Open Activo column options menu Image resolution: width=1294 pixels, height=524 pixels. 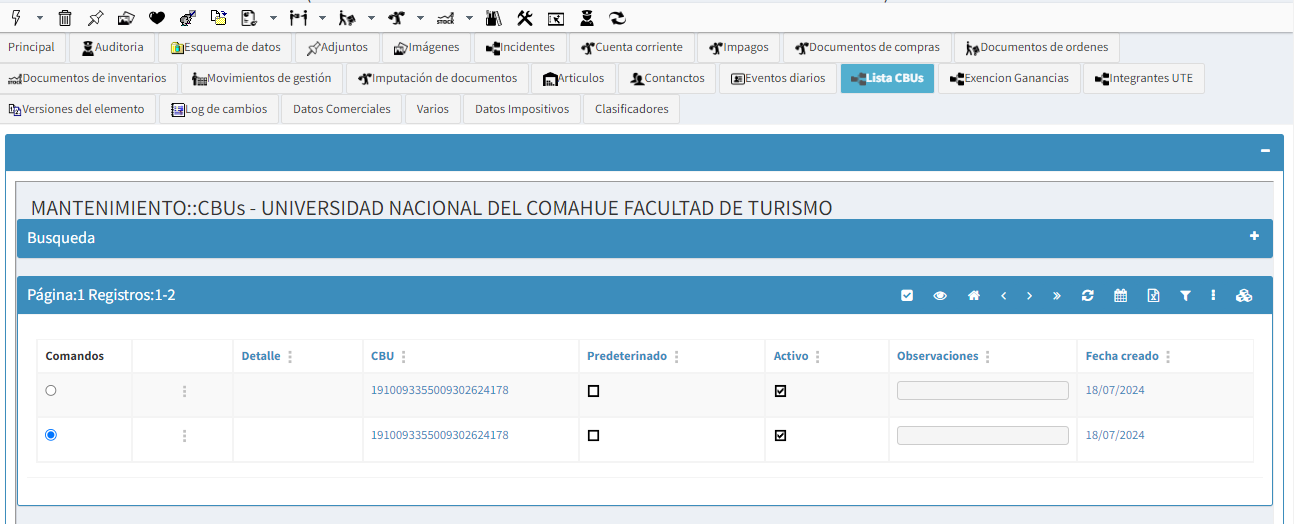[x=818, y=356]
